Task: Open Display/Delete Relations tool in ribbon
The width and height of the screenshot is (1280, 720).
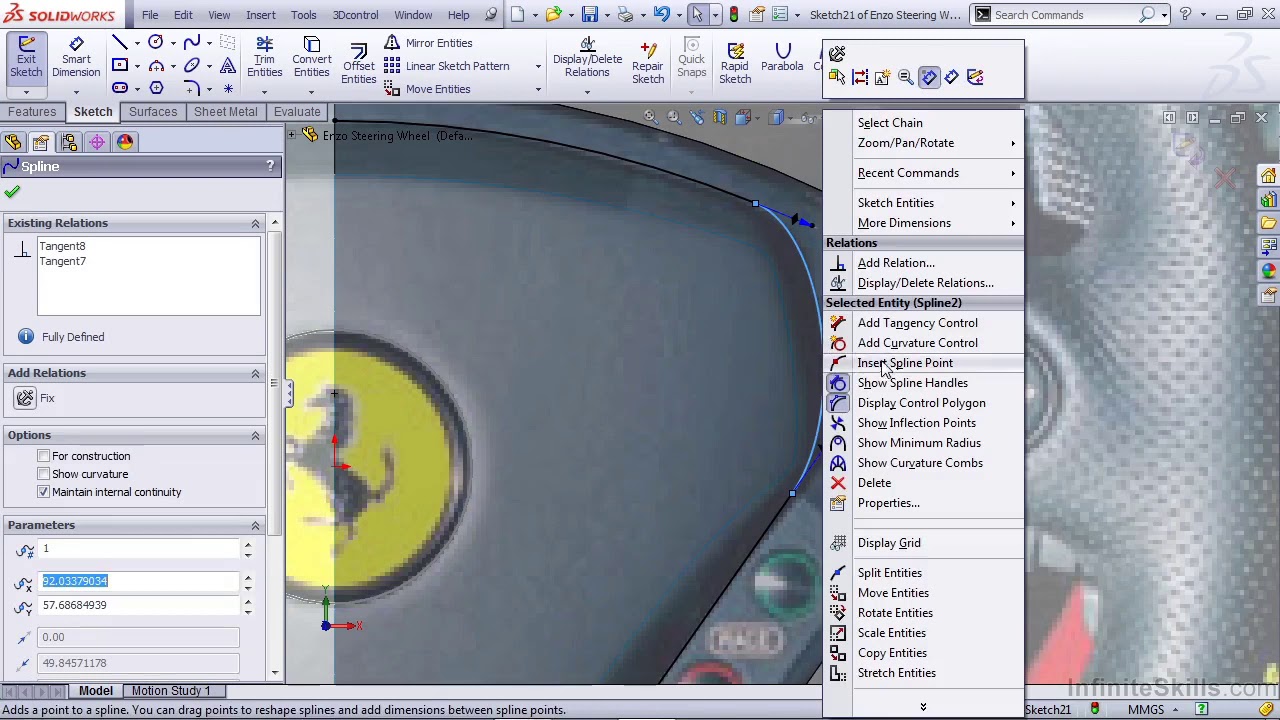Action: [x=587, y=59]
